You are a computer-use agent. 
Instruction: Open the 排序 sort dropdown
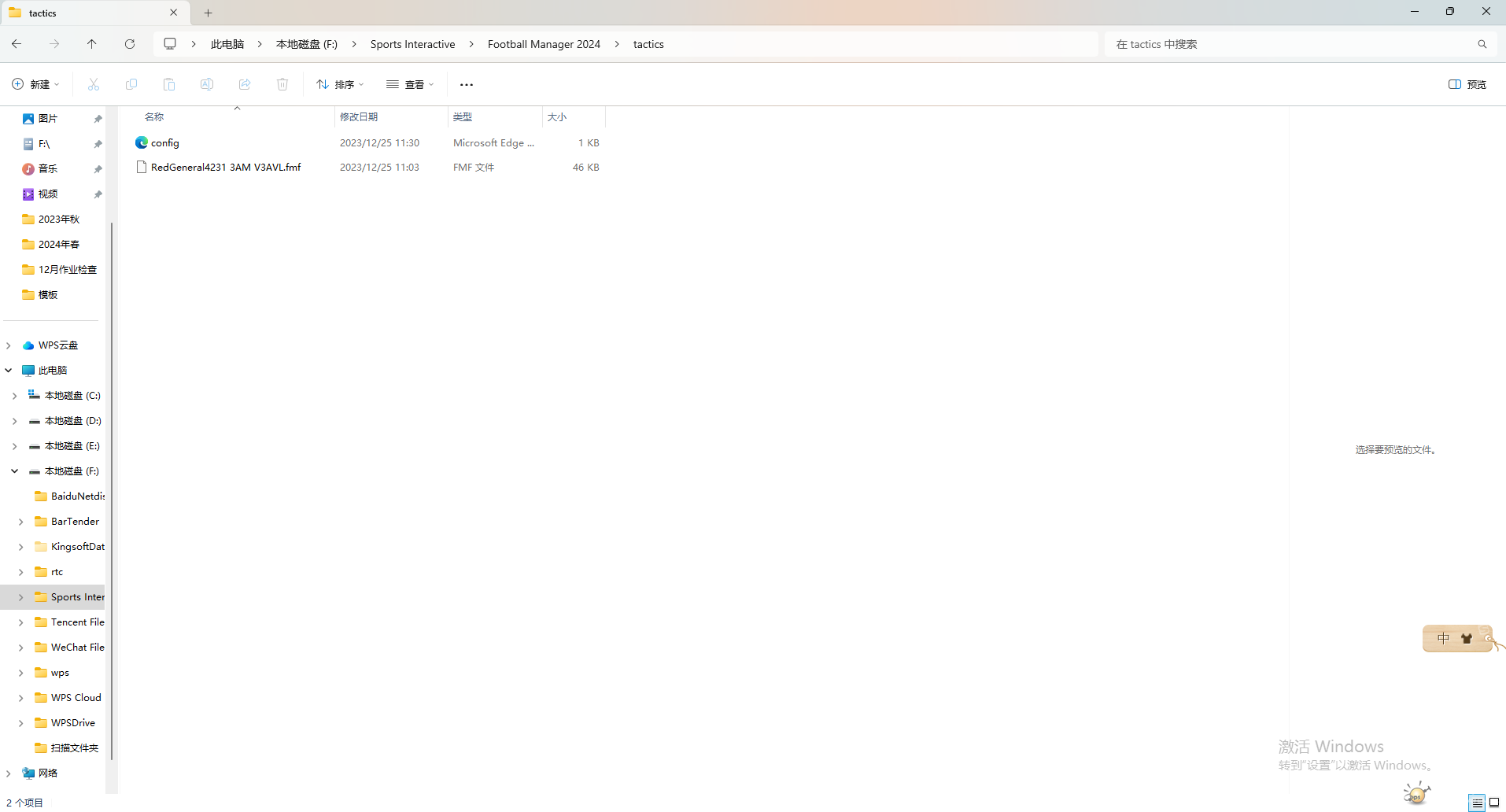click(x=340, y=84)
